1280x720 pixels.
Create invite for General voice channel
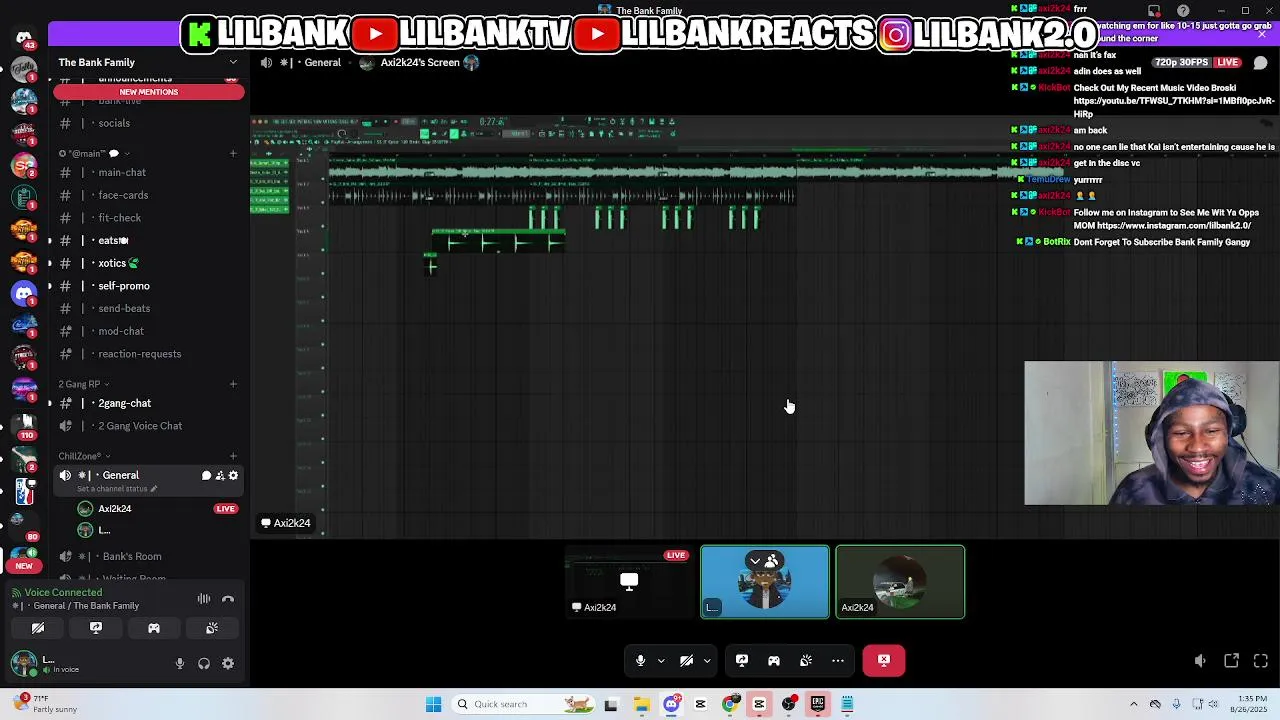point(220,476)
